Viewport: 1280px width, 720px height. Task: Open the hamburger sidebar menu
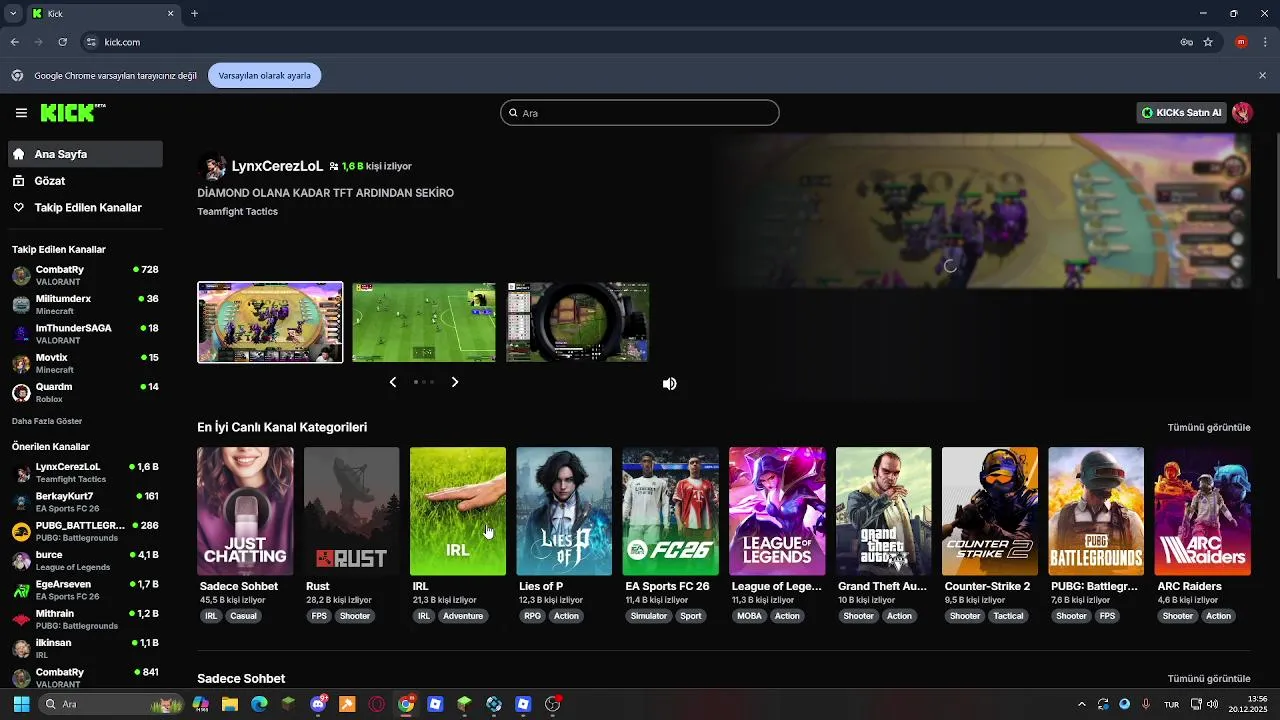(x=21, y=113)
